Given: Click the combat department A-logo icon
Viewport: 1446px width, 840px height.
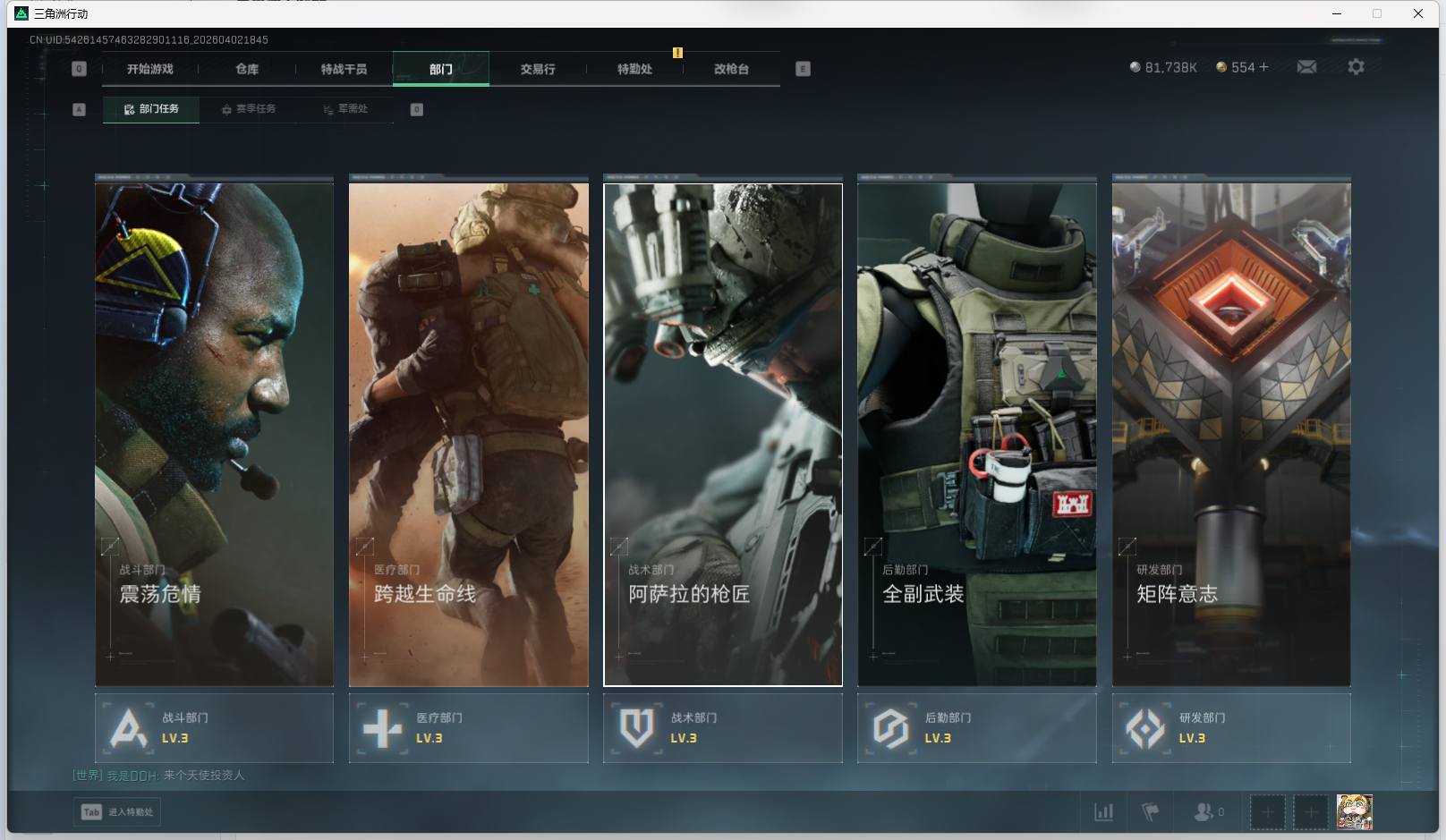Looking at the screenshot, I should [128, 728].
